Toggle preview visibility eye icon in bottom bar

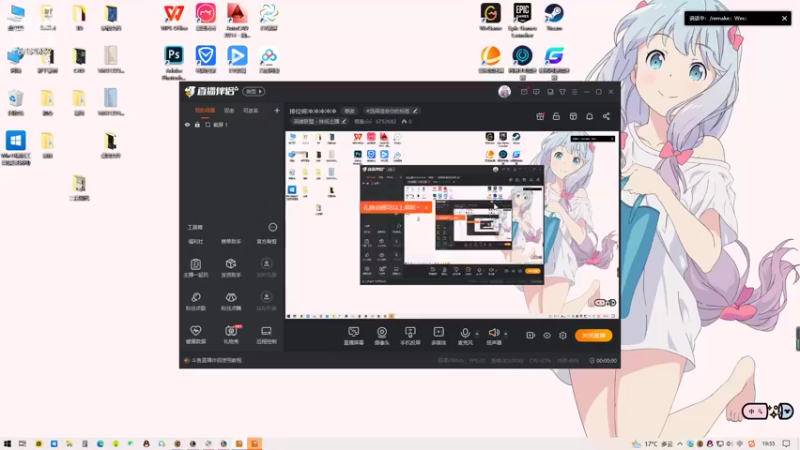pyautogui.click(x=547, y=335)
